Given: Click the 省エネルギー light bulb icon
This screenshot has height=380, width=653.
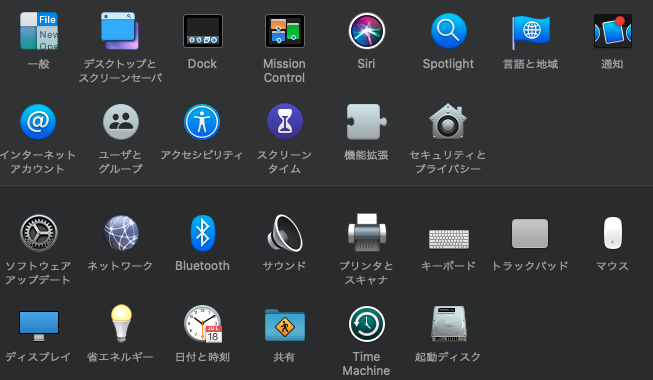Looking at the screenshot, I should click(x=121, y=324).
